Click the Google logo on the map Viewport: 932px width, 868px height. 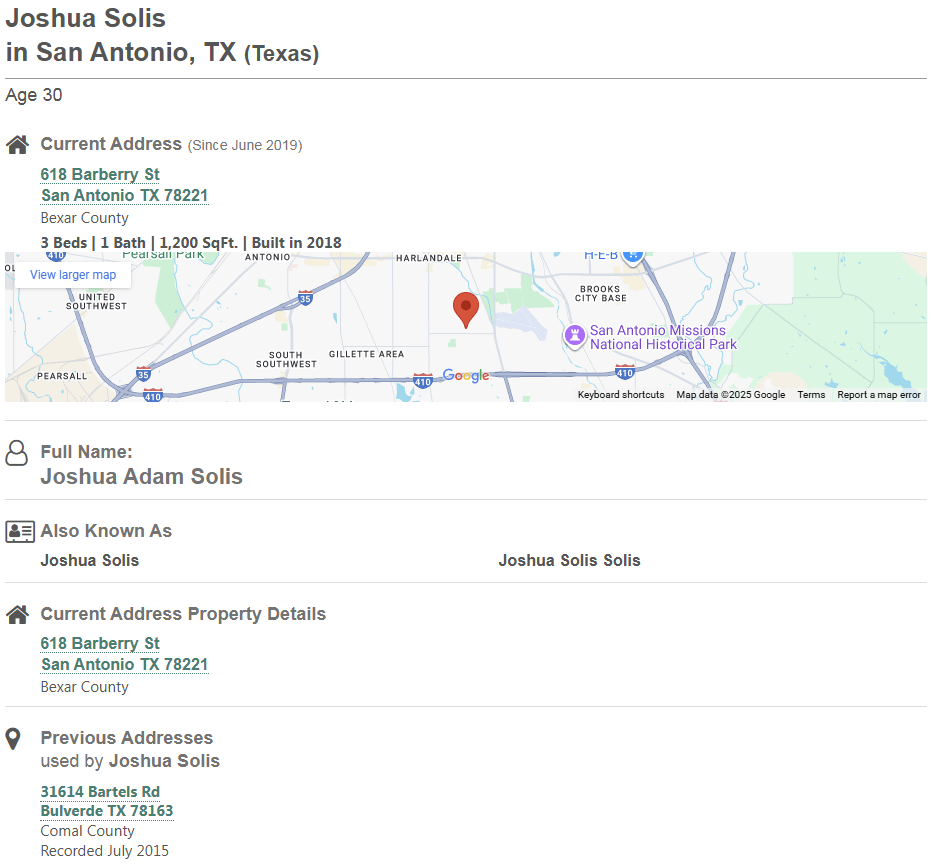466,376
